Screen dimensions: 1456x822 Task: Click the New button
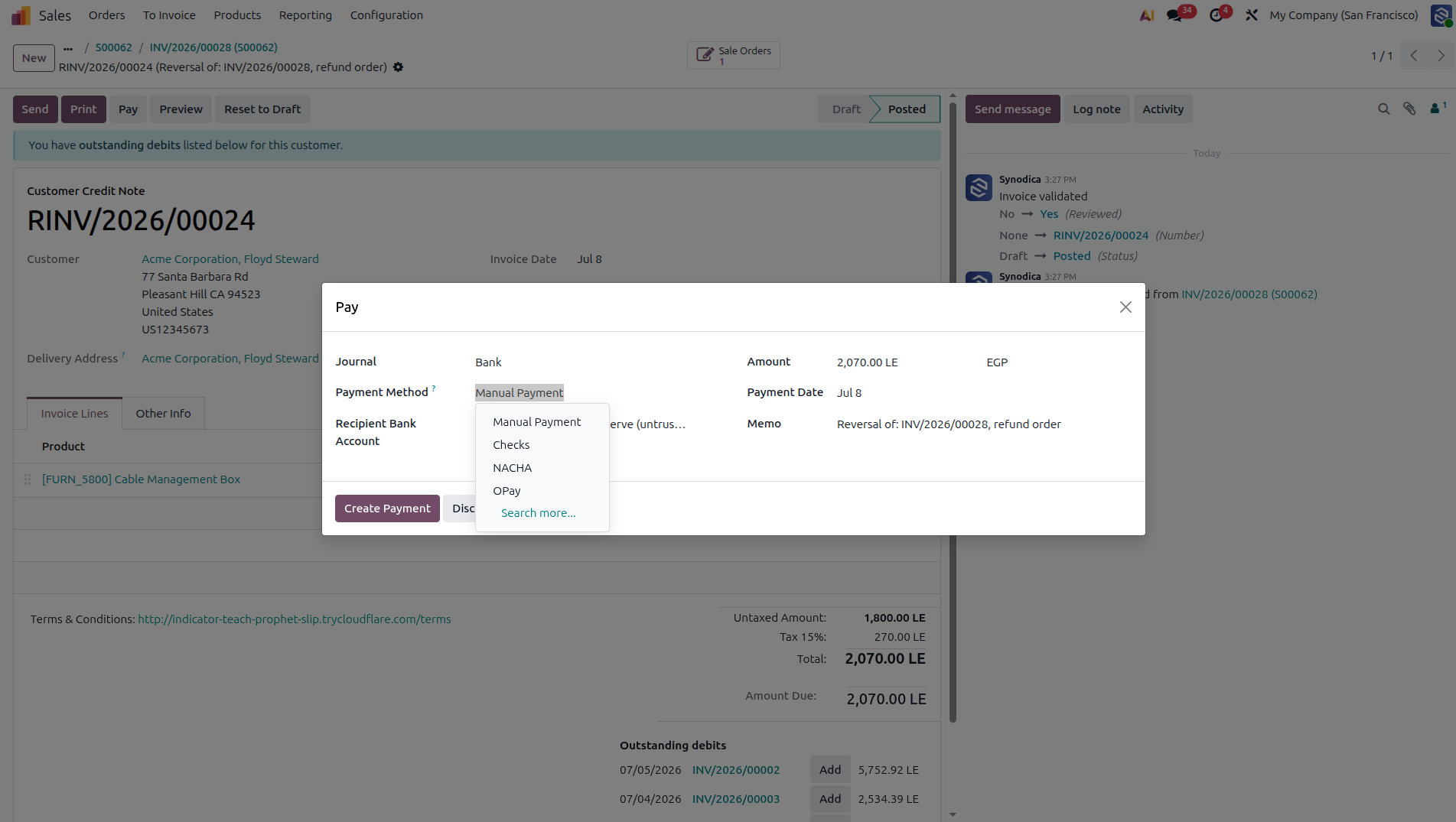point(34,58)
